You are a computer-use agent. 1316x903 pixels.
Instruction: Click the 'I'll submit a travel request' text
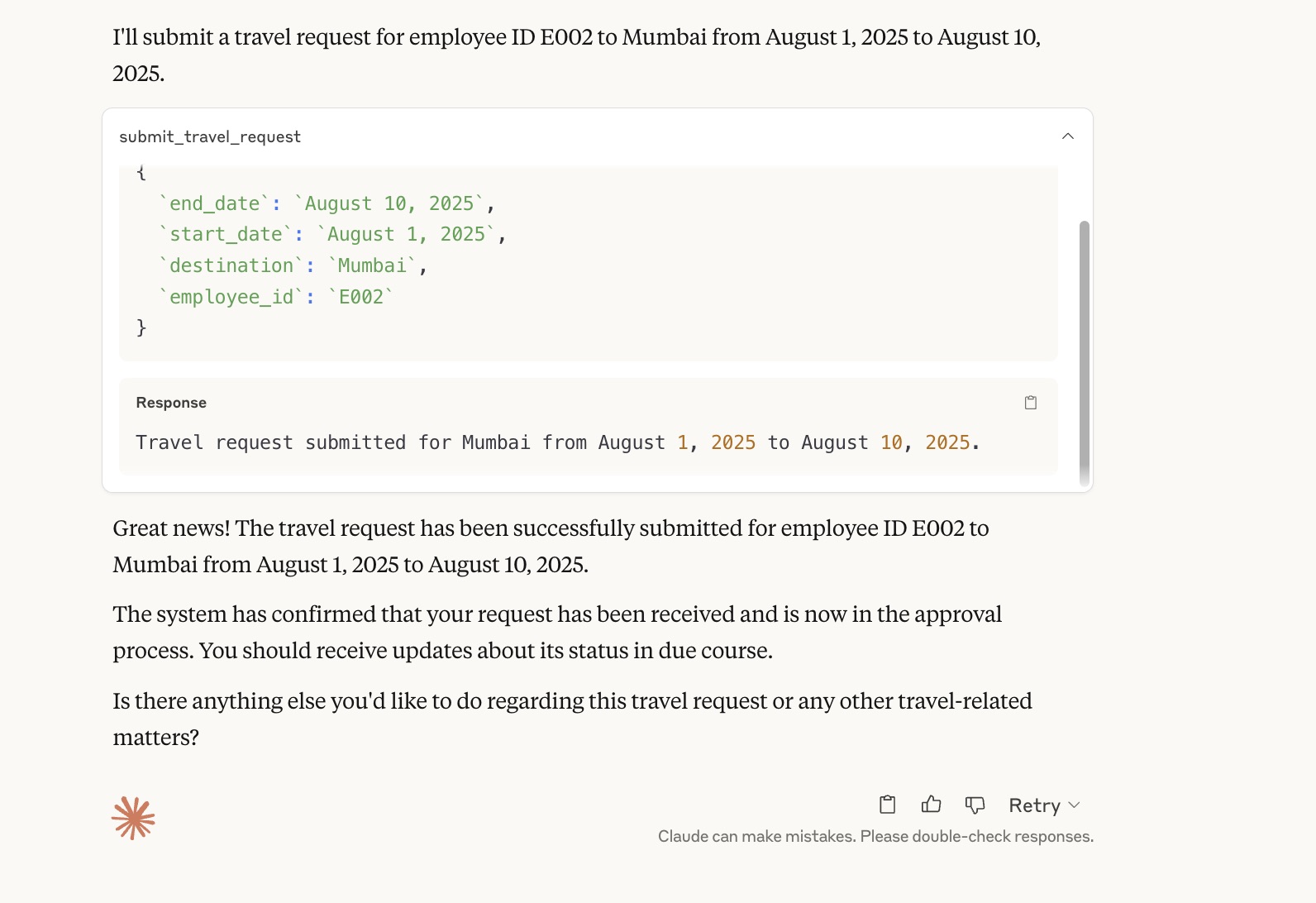pos(576,55)
